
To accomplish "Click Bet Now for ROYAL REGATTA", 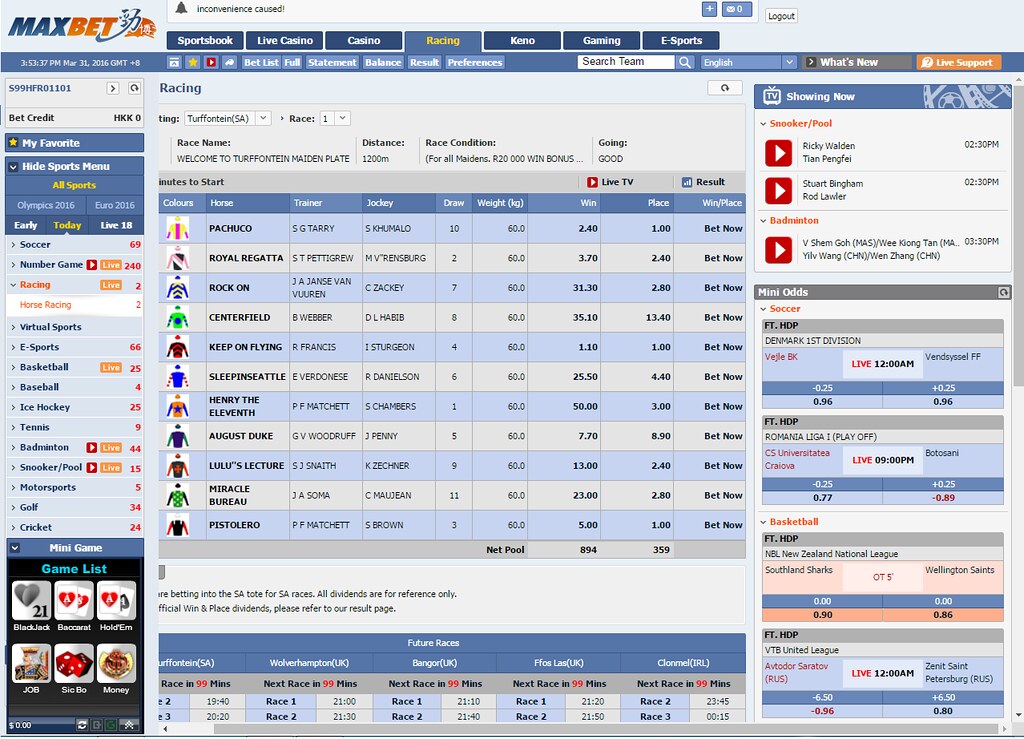I will 723,259.
